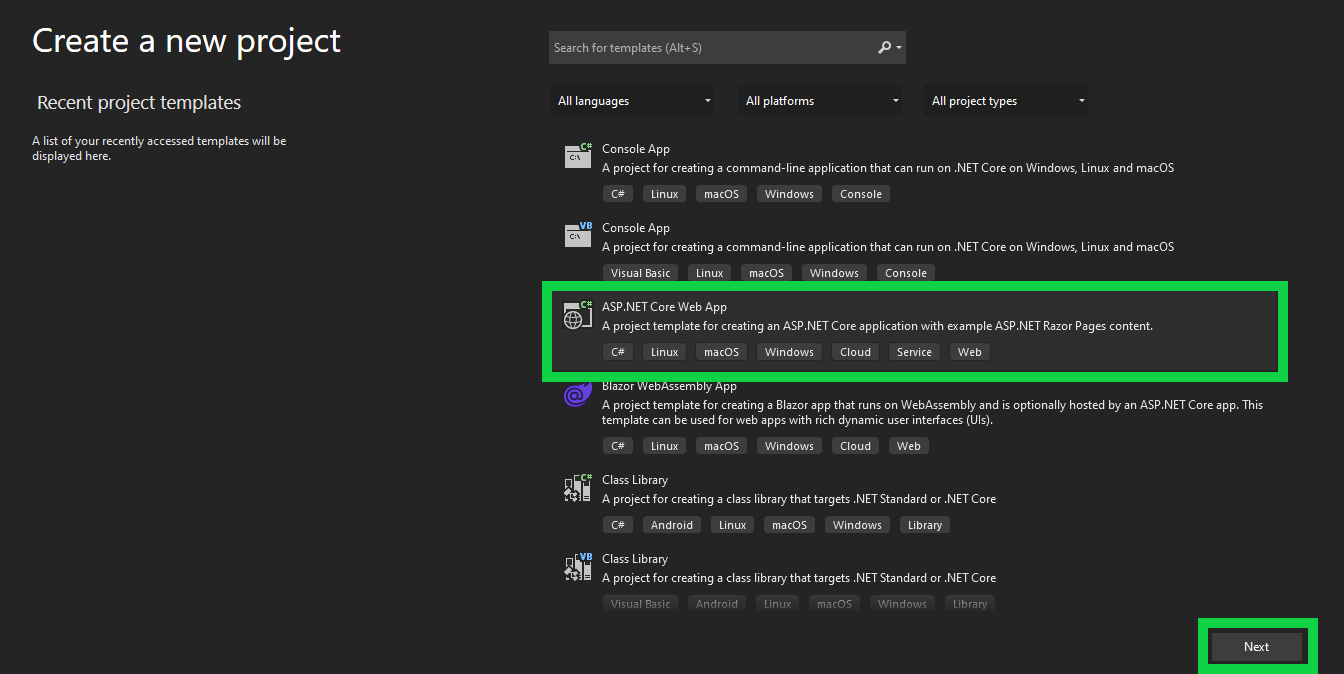
Task: Click the Android tag under C# Class Library
Action: click(672, 525)
